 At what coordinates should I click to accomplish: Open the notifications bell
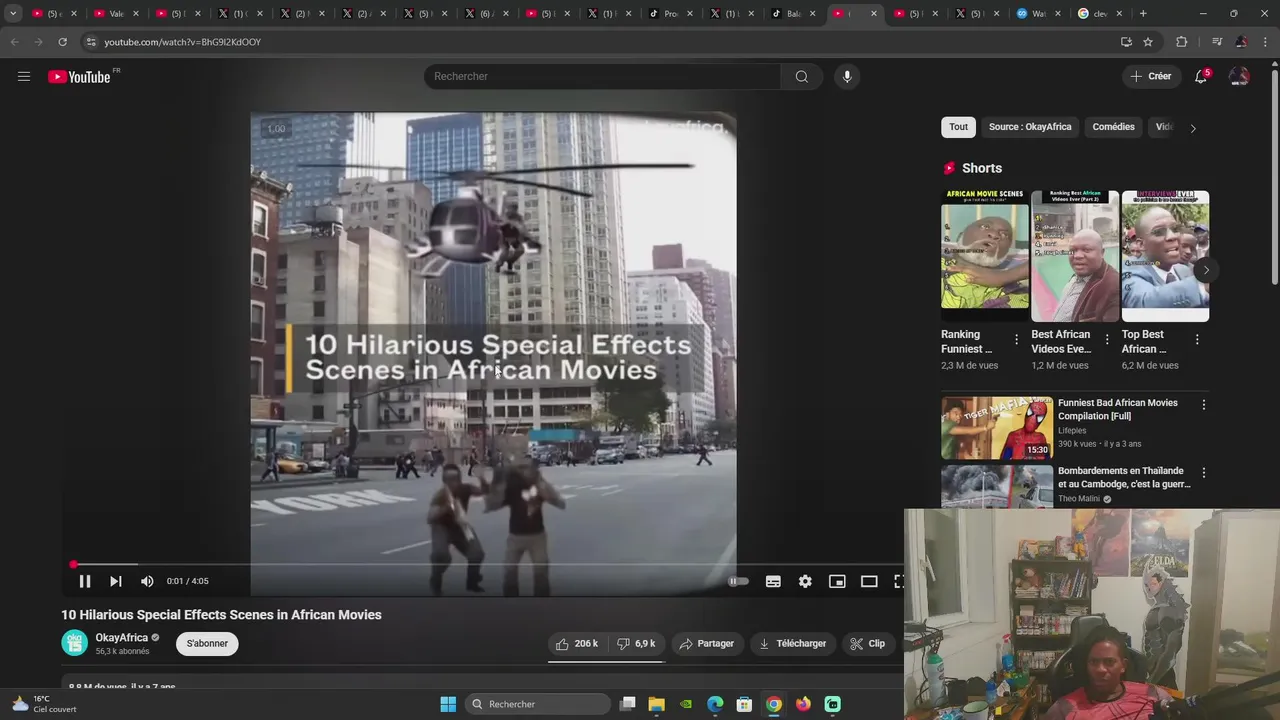coord(1201,76)
